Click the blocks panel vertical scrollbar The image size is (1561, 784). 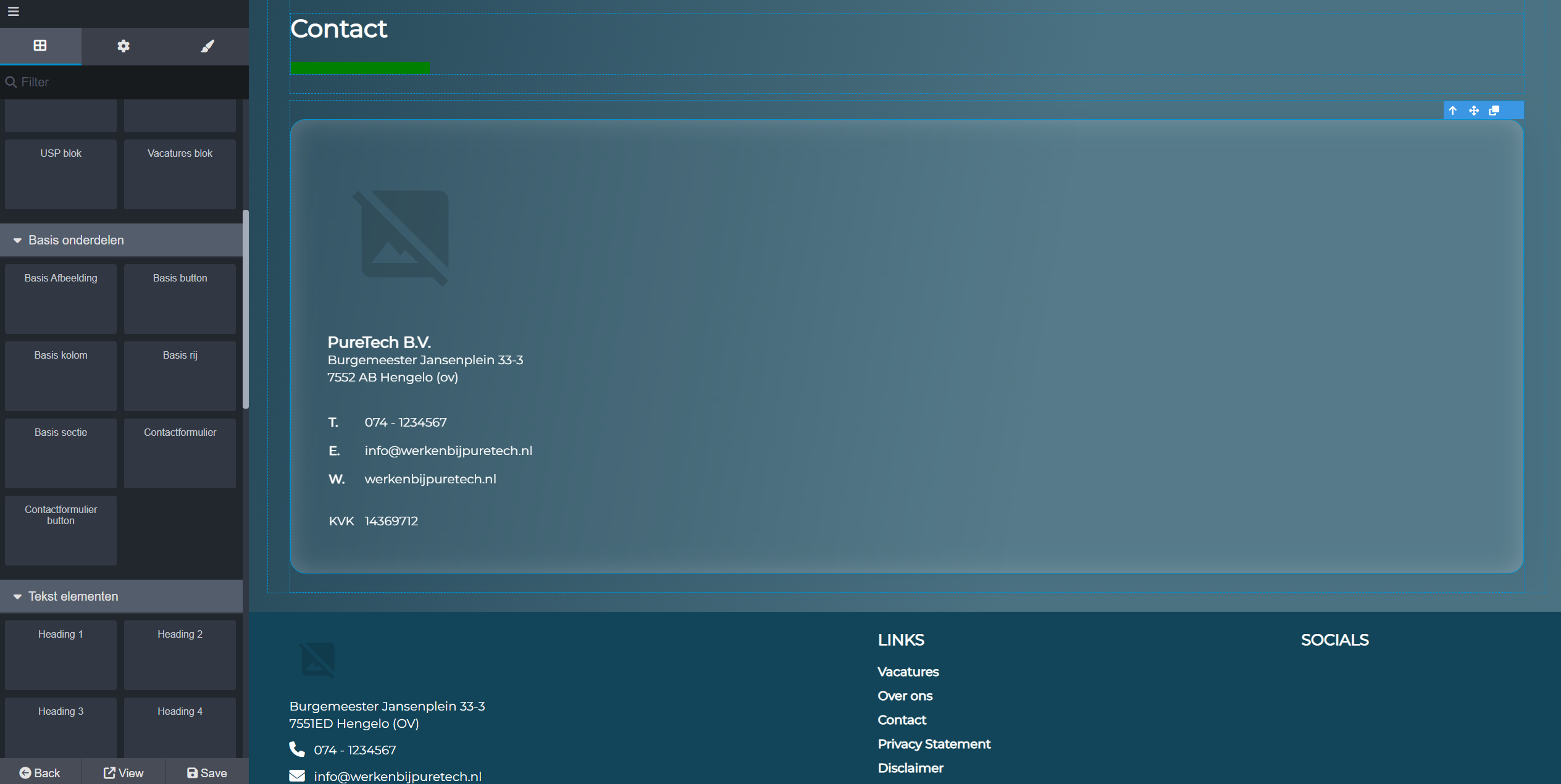pyautogui.click(x=246, y=309)
